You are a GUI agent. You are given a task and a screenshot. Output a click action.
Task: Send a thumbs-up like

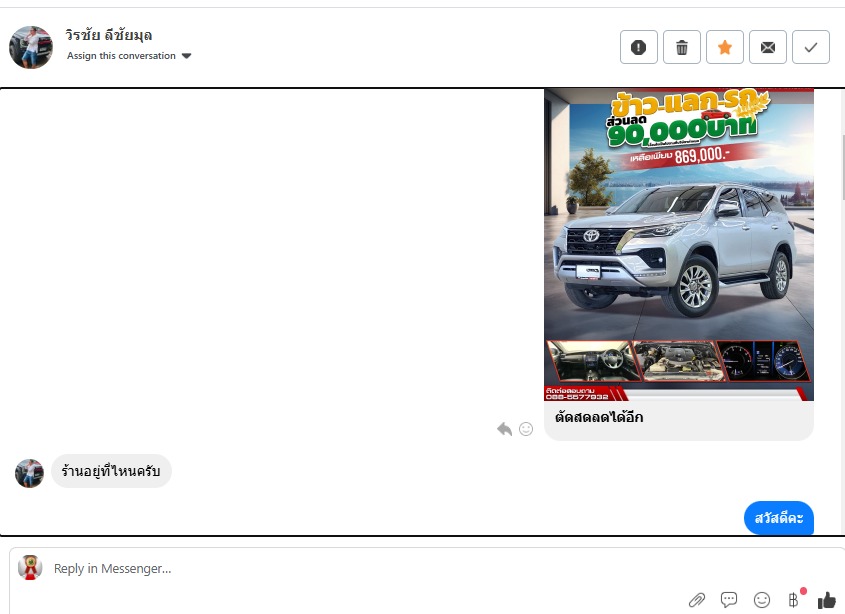[x=827, y=599]
